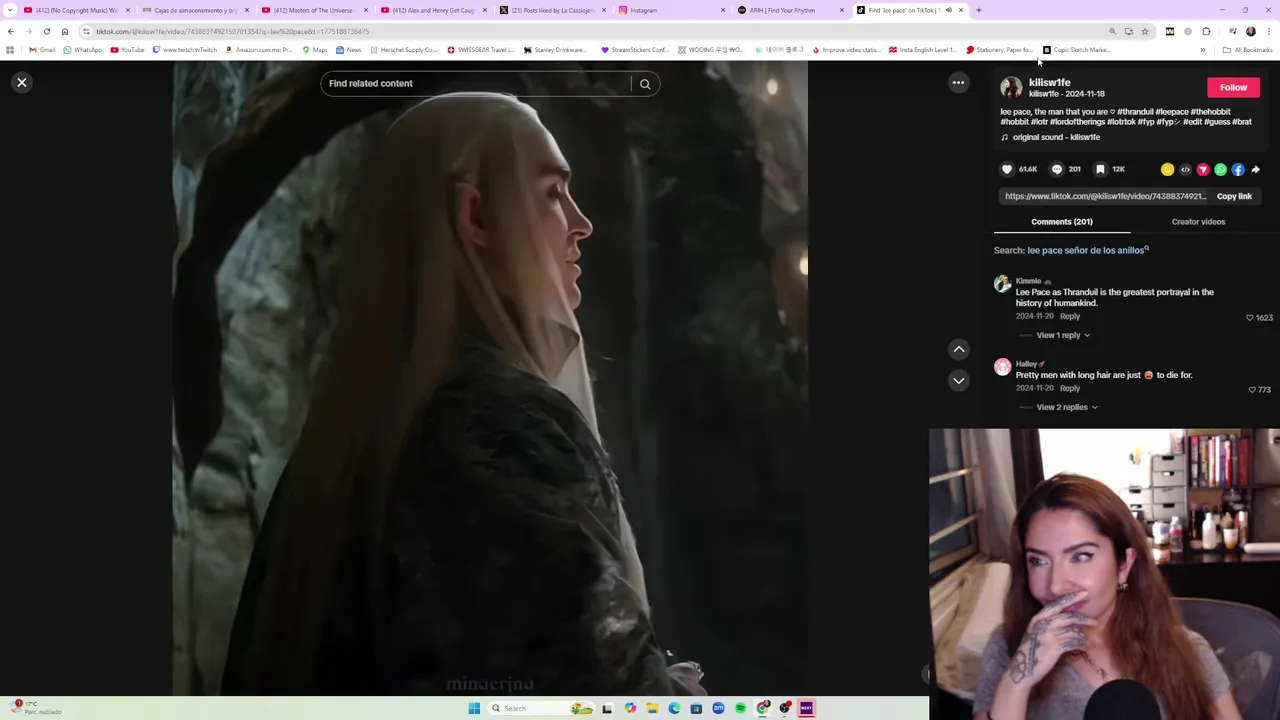The width and height of the screenshot is (1280, 720).
Task: Go to next video with down arrow
Action: point(958,380)
